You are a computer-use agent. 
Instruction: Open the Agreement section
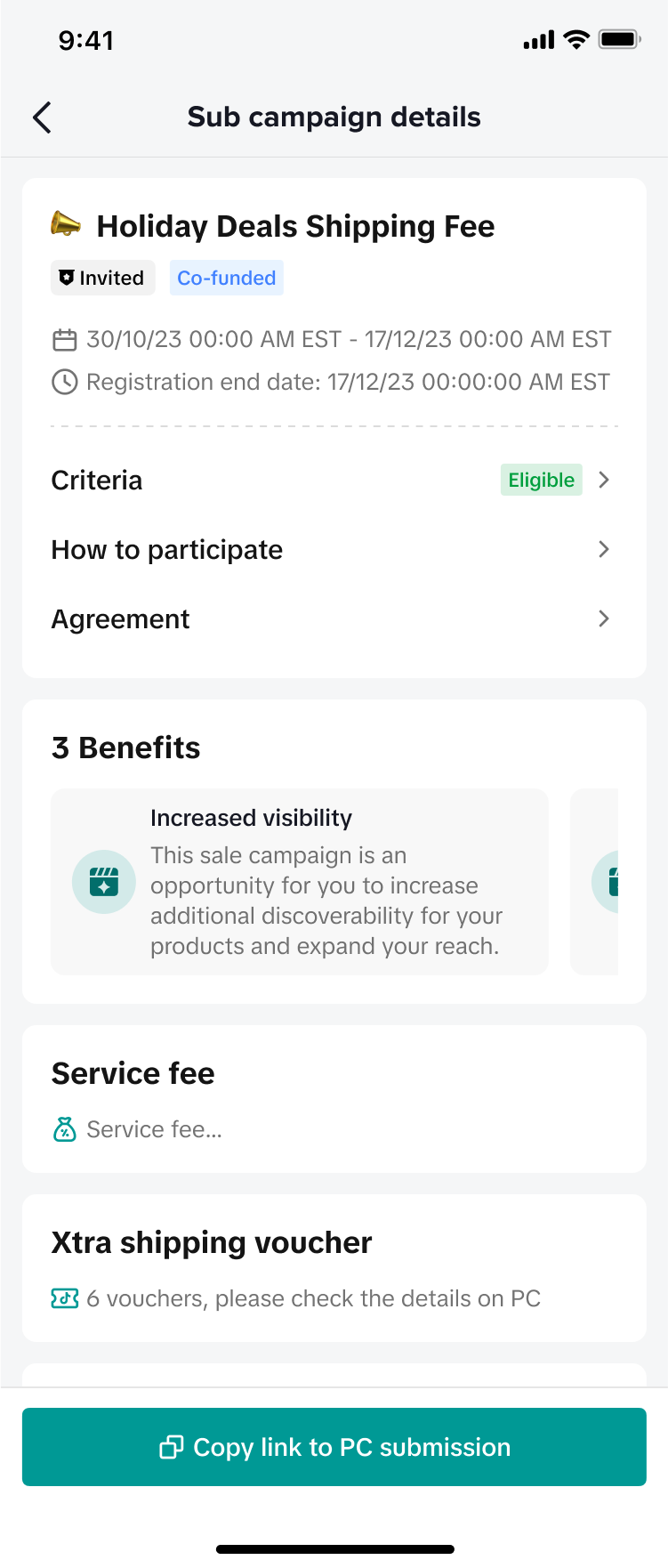(121, 619)
